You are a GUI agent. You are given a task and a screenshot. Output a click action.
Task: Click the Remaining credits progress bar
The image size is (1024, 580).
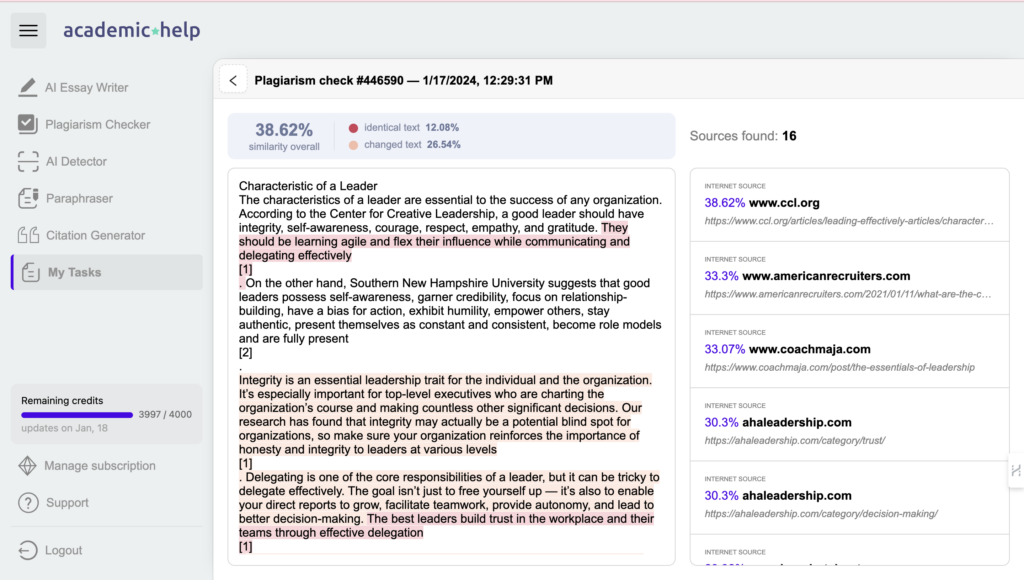[x=79, y=414]
